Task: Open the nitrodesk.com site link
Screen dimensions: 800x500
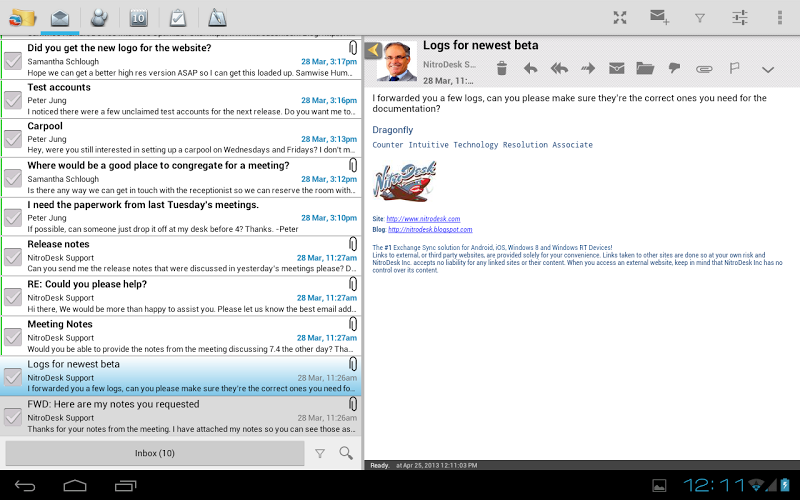Action: (x=423, y=219)
